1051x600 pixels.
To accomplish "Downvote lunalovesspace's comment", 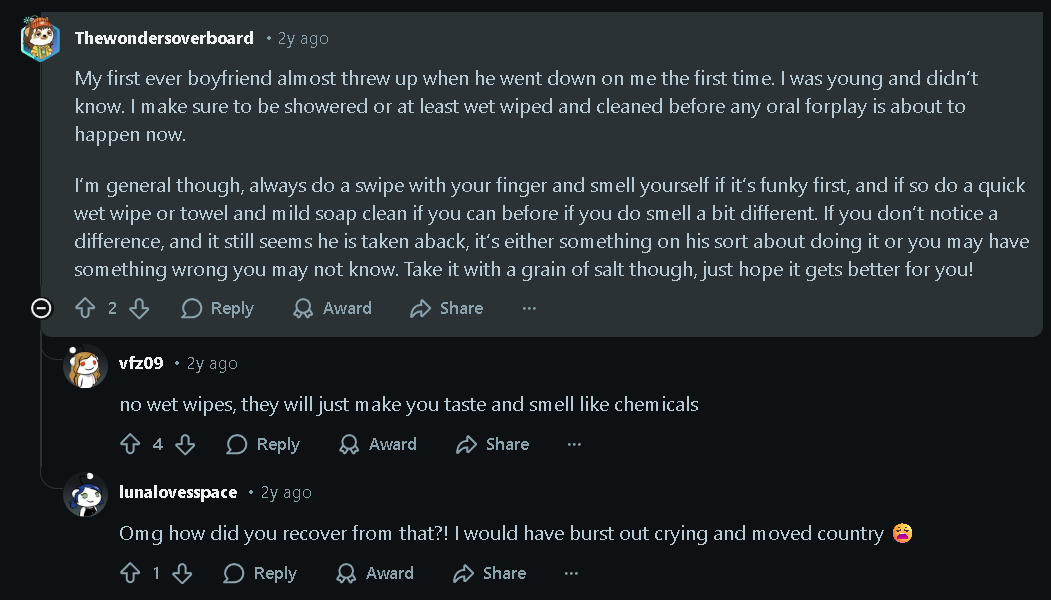I will pos(182,573).
